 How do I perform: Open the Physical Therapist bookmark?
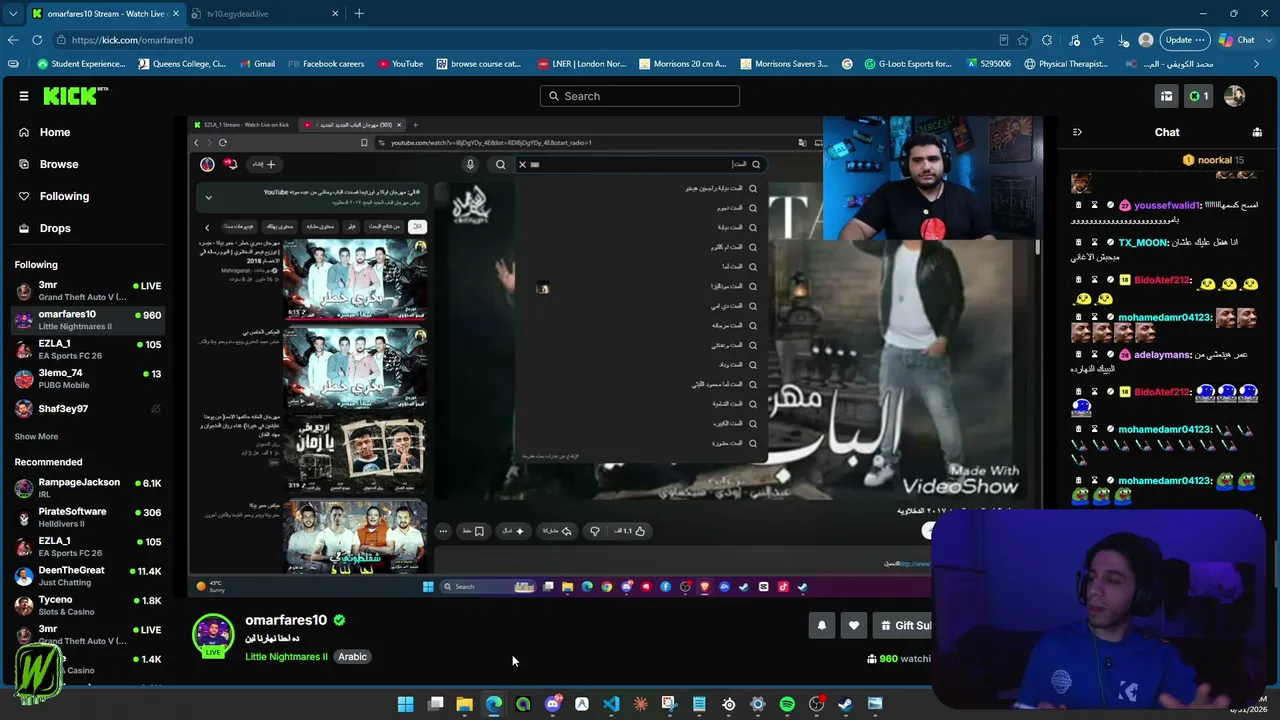(1066, 64)
